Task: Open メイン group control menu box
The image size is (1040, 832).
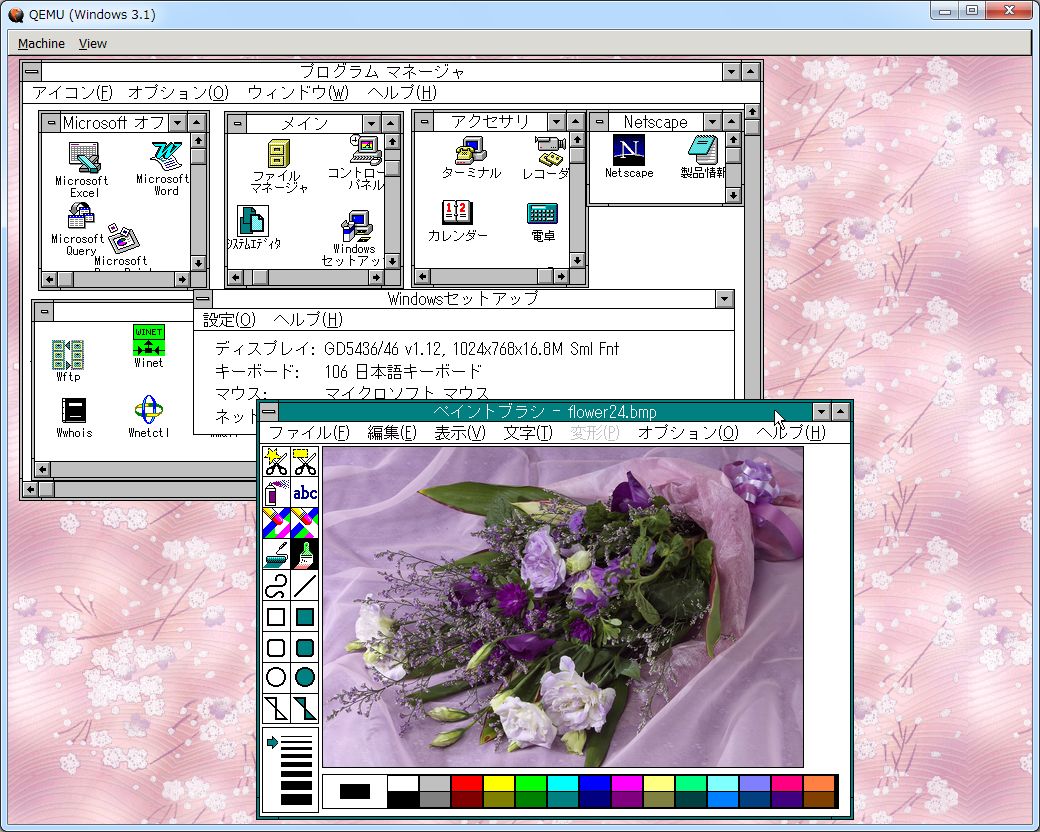Action: (x=237, y=123)
